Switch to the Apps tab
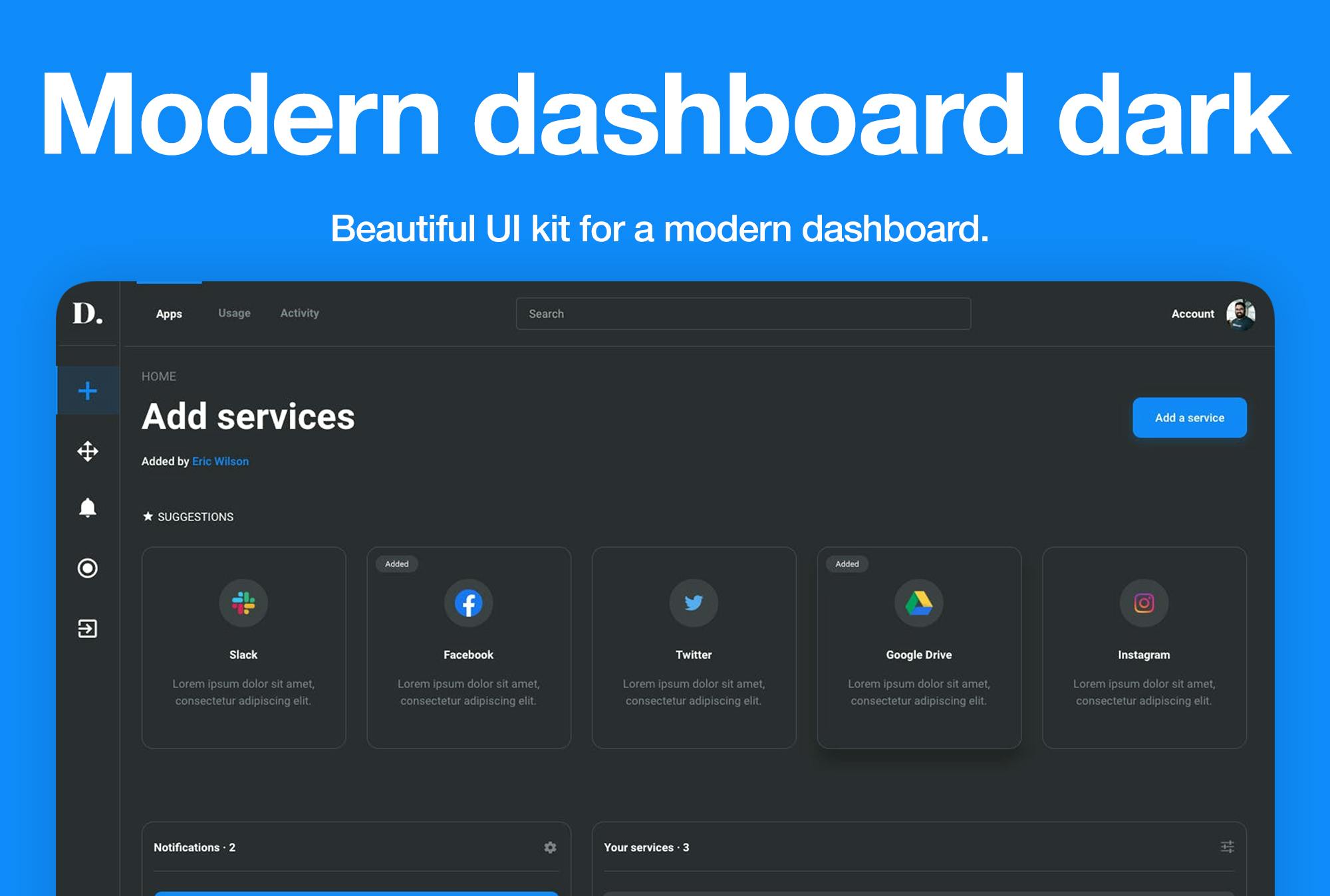The height and width of the screenshot is (896, 1330). (x=169, y=314)
